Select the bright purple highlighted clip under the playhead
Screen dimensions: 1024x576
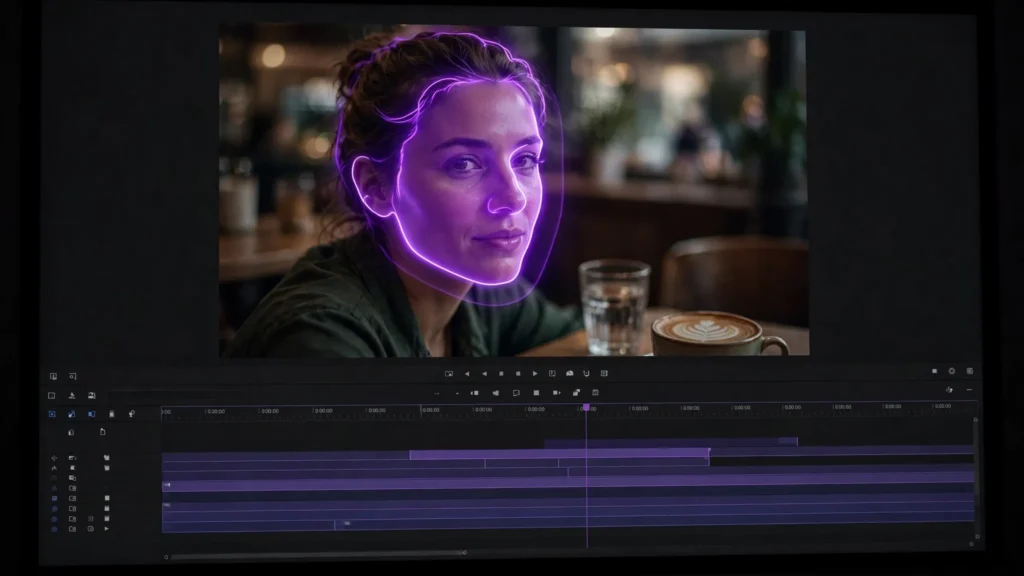tap(560, 455)
